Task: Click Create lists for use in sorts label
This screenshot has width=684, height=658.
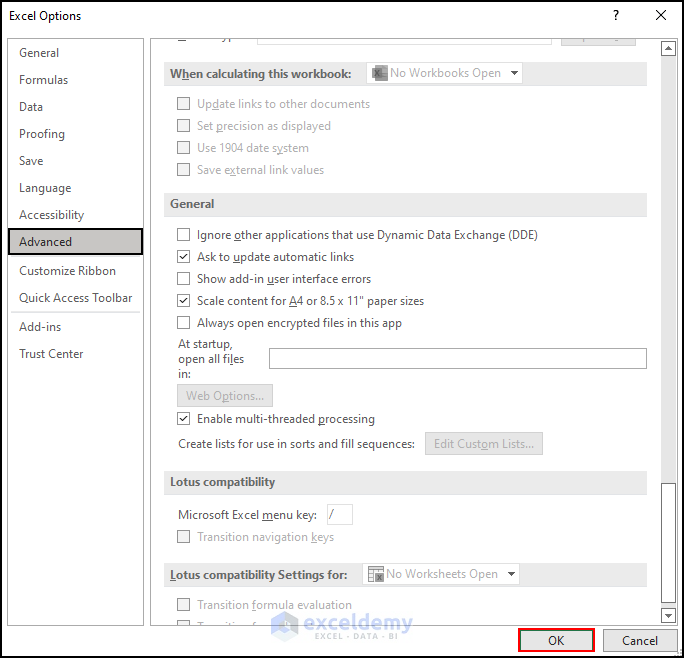Action: point(296,444)
